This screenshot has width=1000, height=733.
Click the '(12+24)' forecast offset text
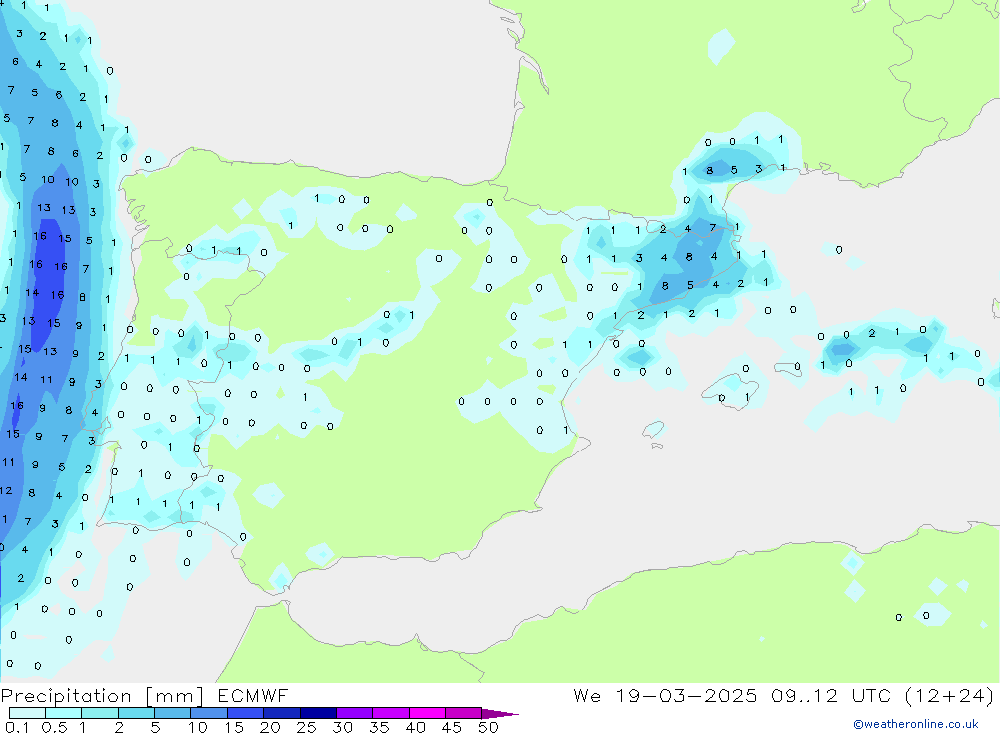pos(949,695)
